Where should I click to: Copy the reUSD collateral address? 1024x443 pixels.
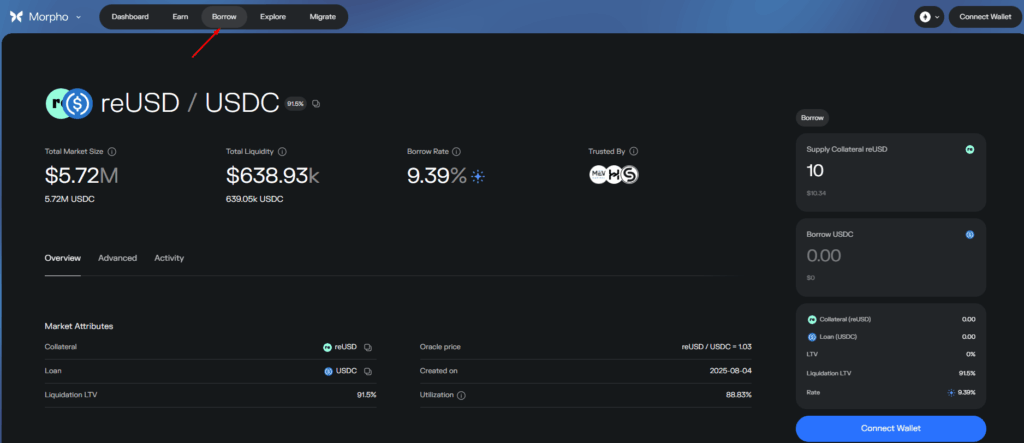pyautogui.click(x=368, y=347)
